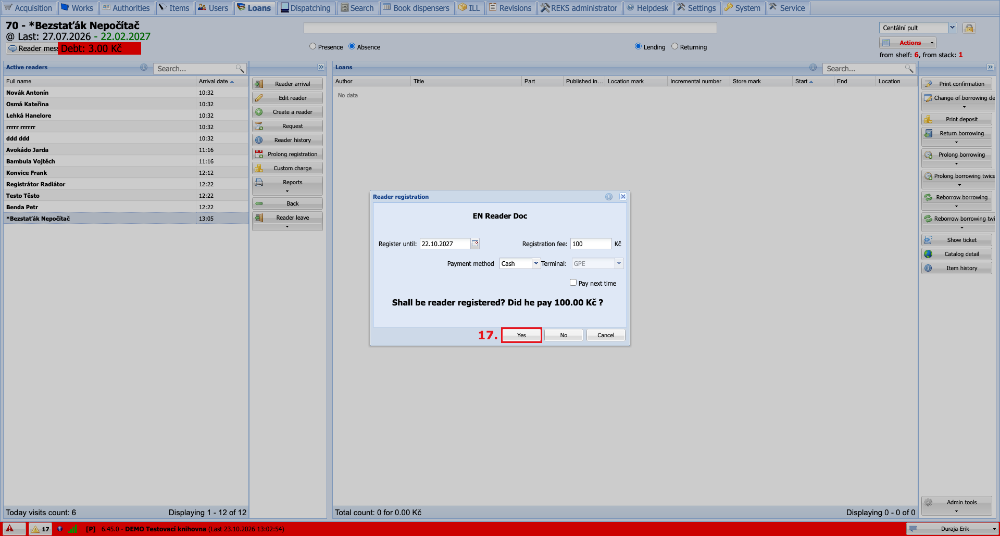Open Catalog detail

959,254
